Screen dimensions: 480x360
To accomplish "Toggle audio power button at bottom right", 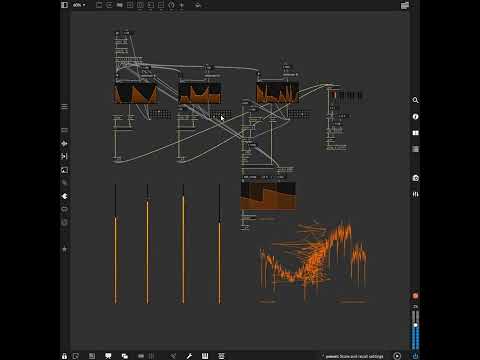I will [415, 356].
